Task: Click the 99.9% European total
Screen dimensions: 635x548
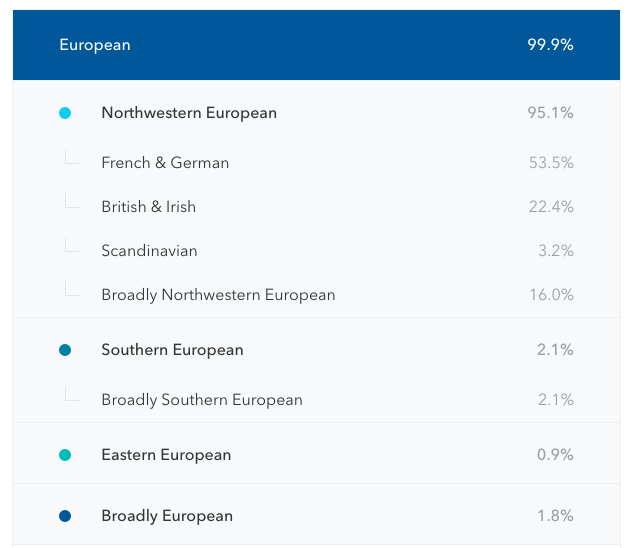Action: (x=550, y=45)
